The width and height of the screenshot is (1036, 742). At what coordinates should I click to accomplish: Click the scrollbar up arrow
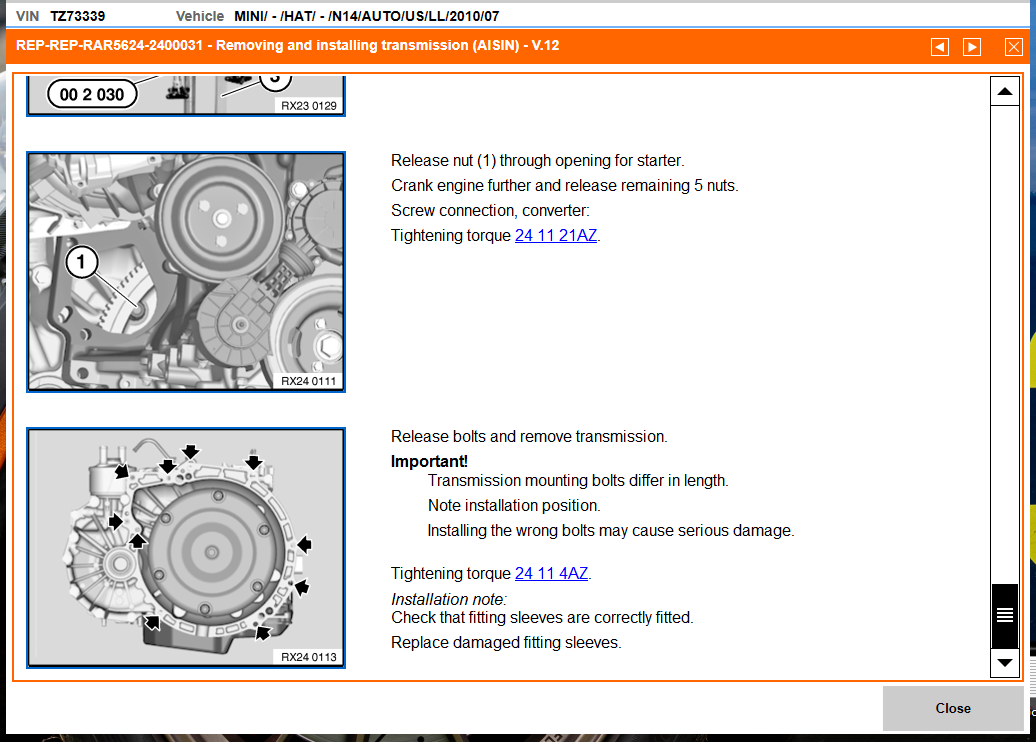point(1004,90)
